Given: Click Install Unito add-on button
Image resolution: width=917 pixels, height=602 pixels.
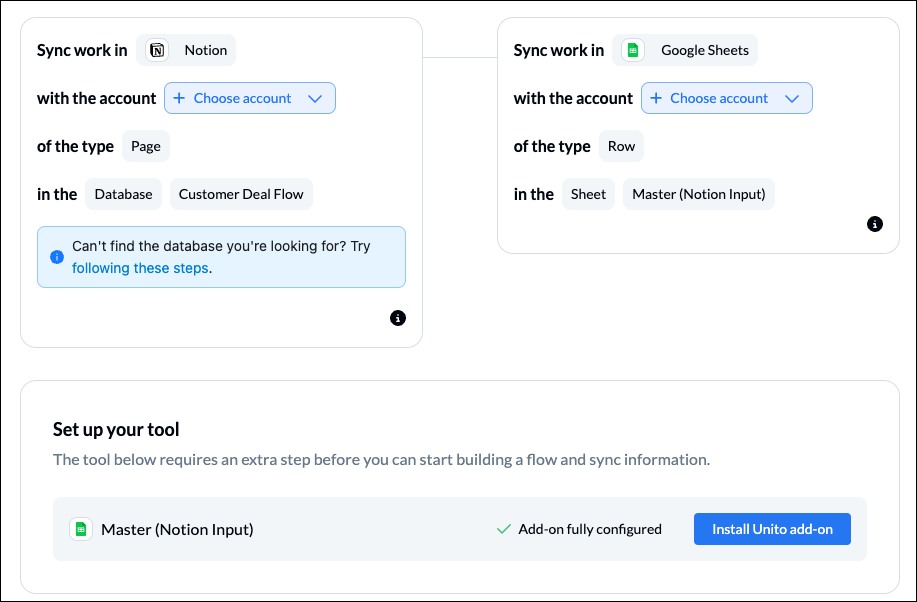Looking at the screenshot, I should pyautogui.click(x=772, y=529).
